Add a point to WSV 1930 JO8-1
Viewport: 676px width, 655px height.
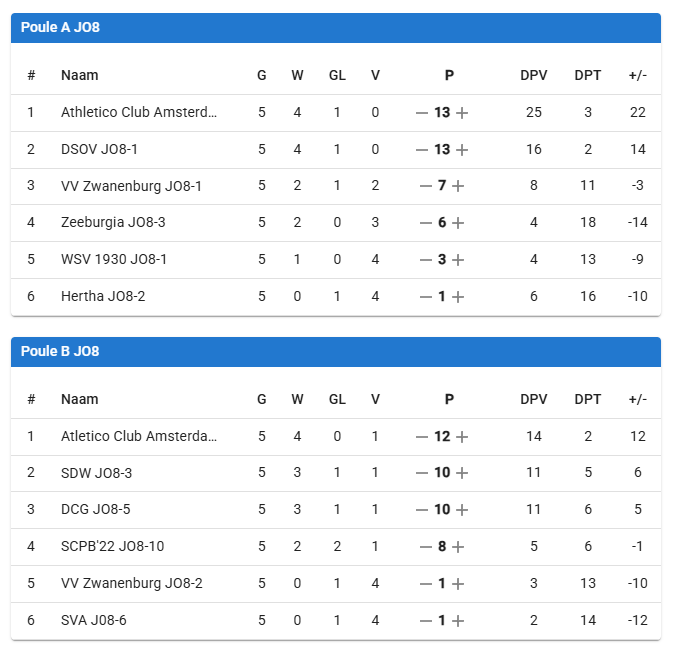click(458, 260)
